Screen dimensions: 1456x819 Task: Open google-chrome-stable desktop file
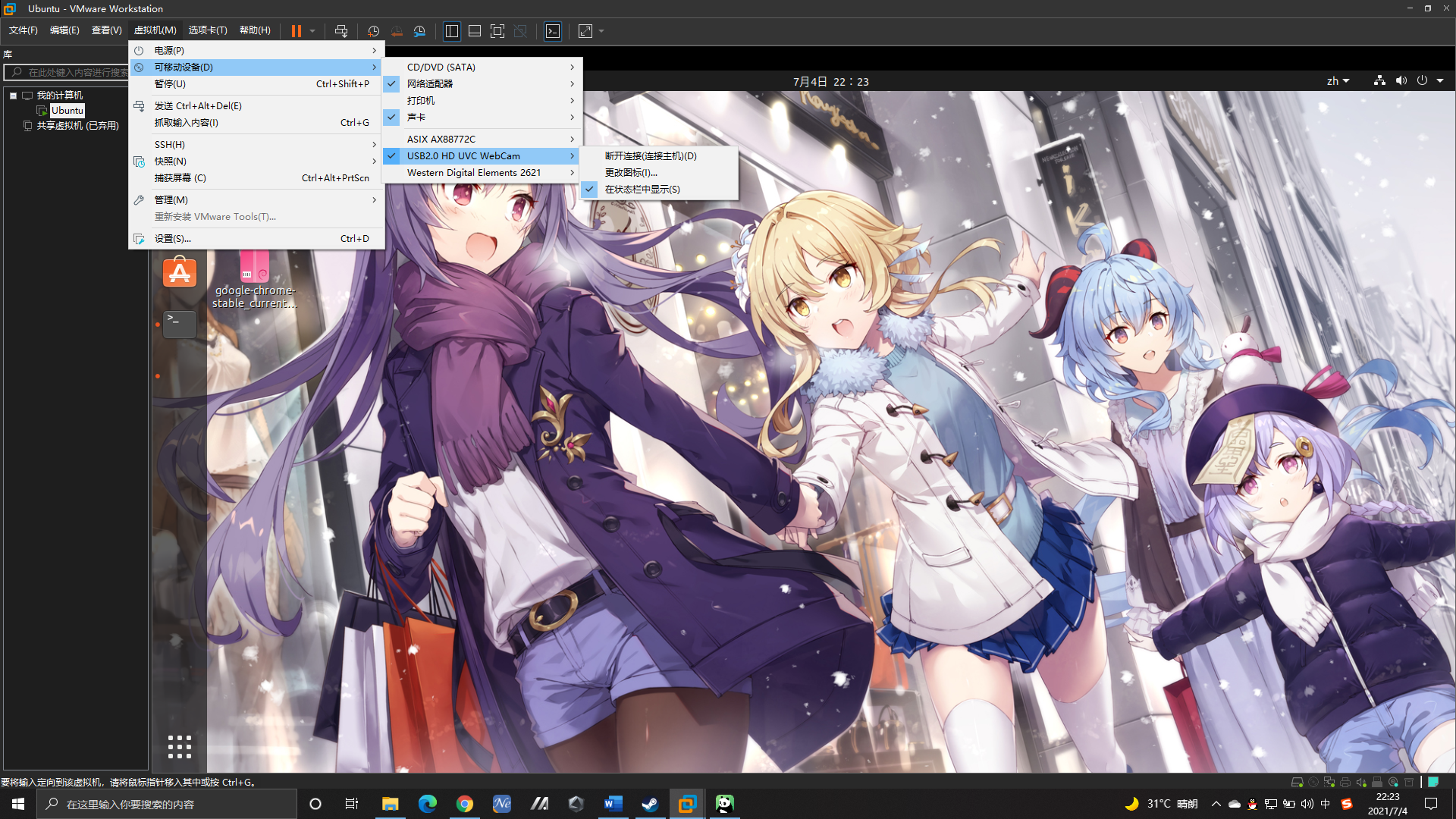tap(255, 280)
